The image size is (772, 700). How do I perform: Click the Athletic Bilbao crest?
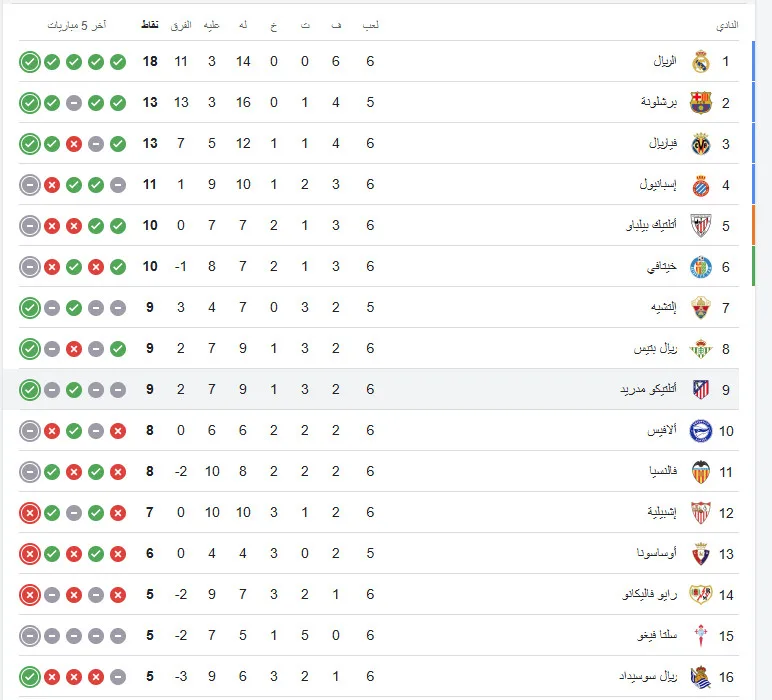pos(700,226)
